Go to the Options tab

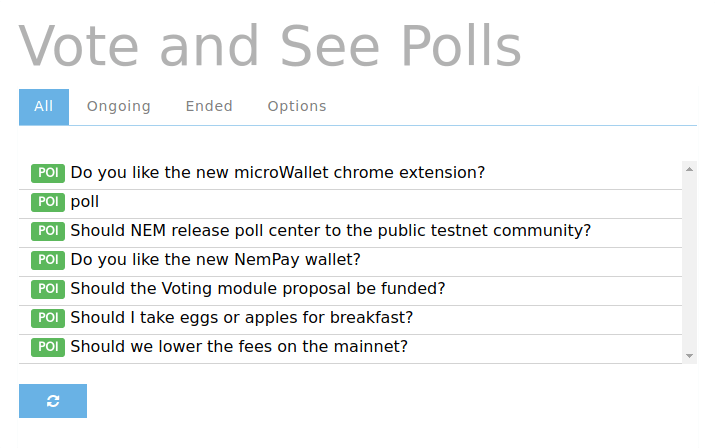pos(297,106)
